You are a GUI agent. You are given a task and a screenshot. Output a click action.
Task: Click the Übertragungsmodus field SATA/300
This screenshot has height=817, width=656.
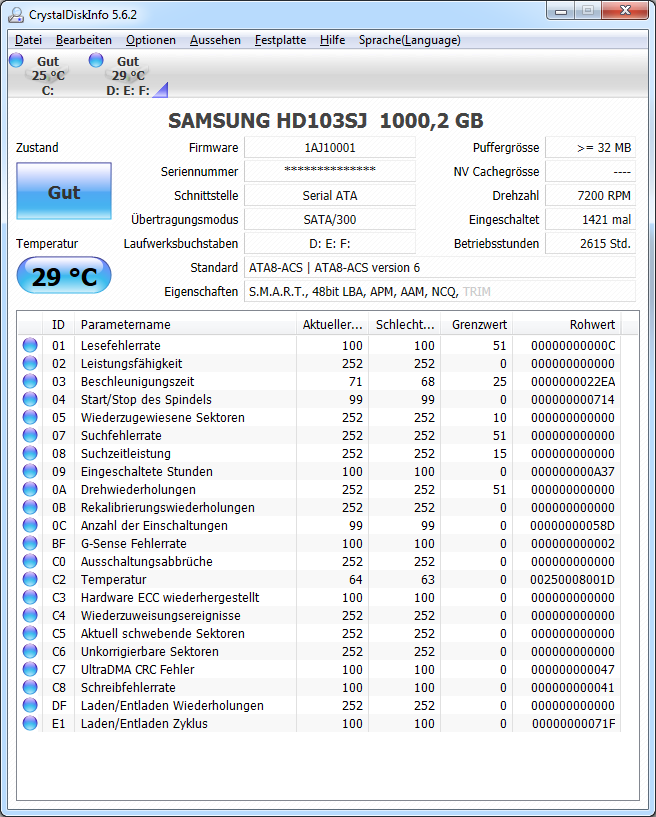click(330, 219)
